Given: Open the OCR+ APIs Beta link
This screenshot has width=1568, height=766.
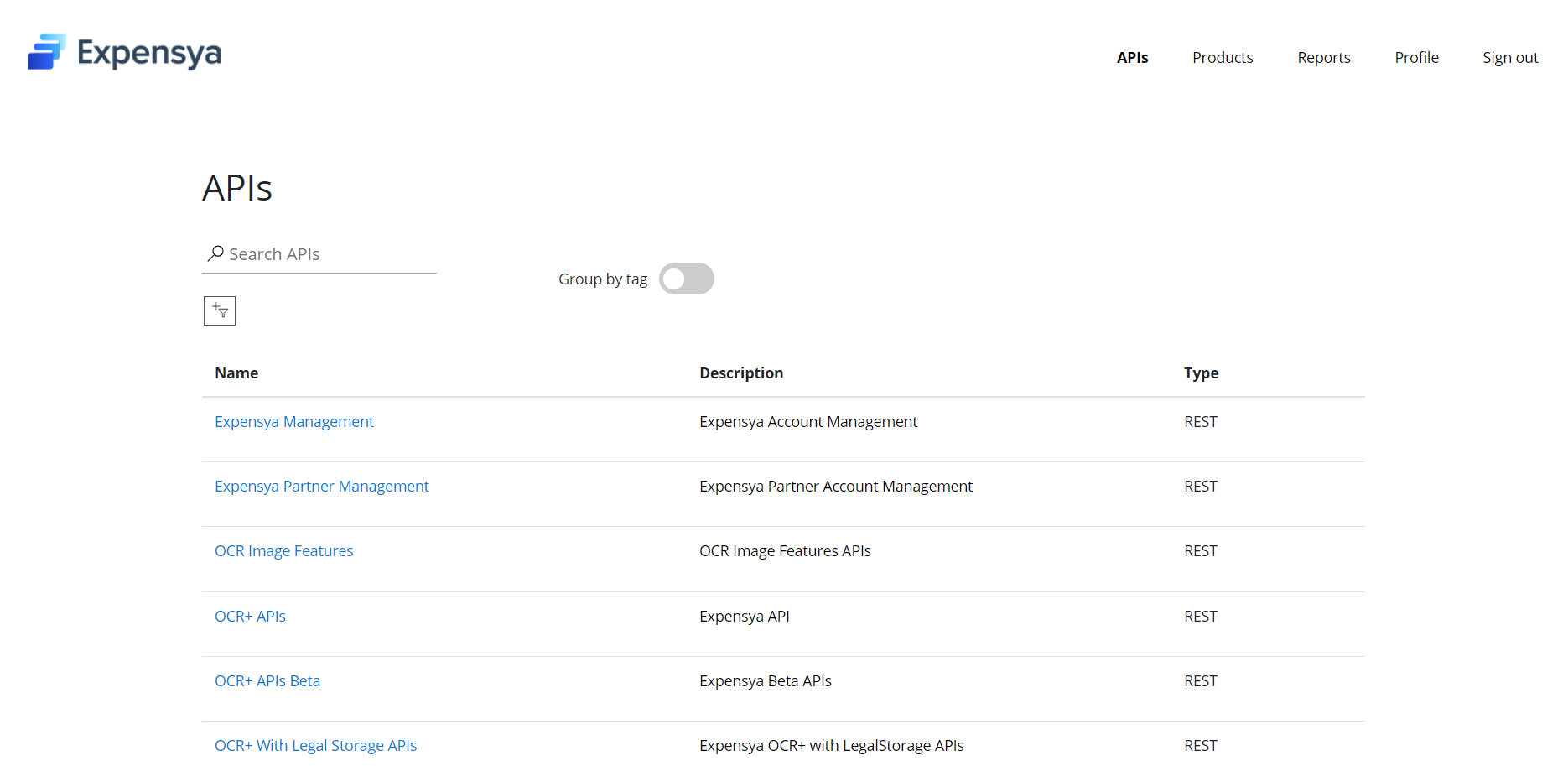Looking at the screenshot, I should (267, 680).
